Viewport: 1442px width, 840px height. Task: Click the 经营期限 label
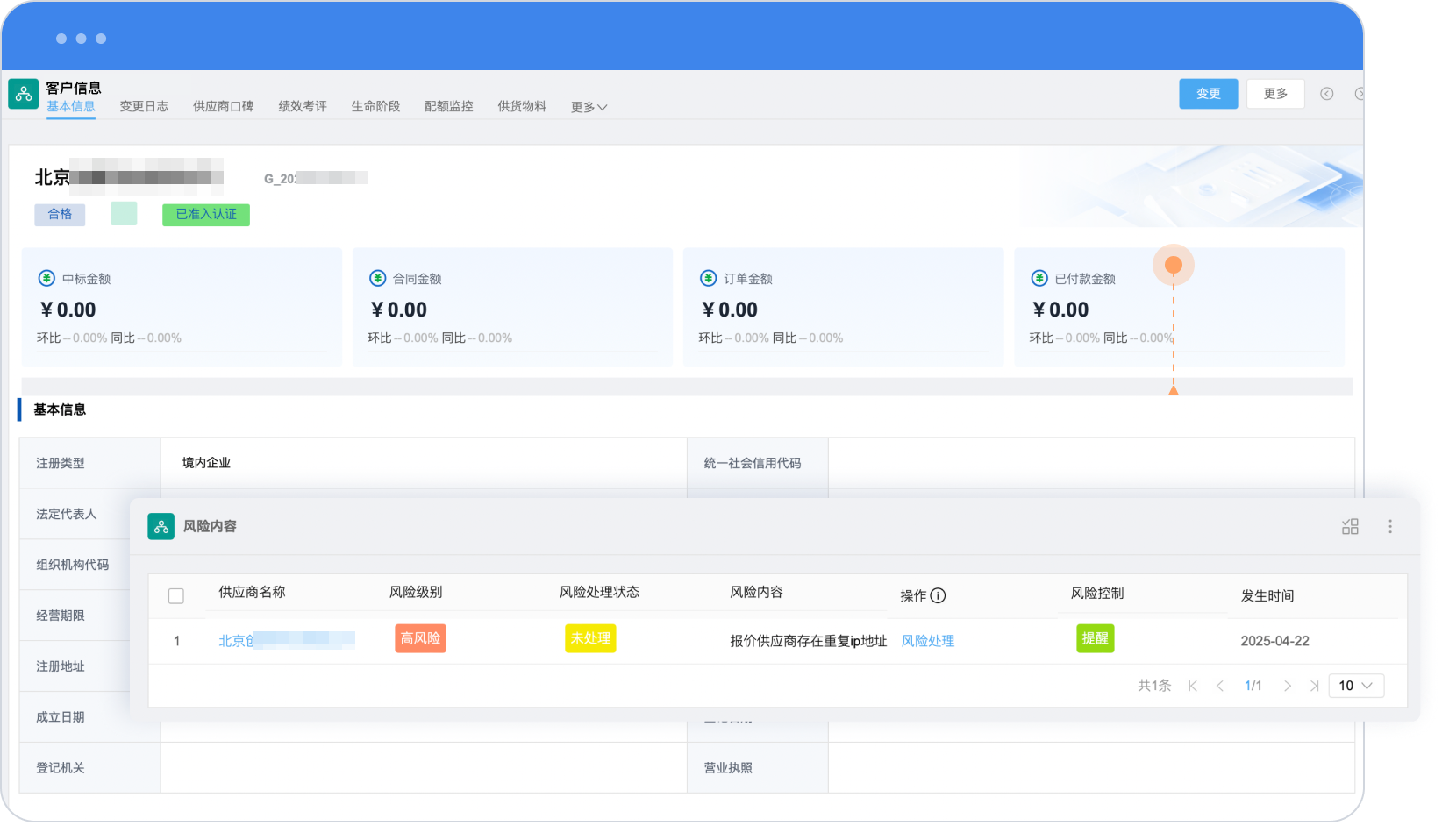(x=61, y=616)
